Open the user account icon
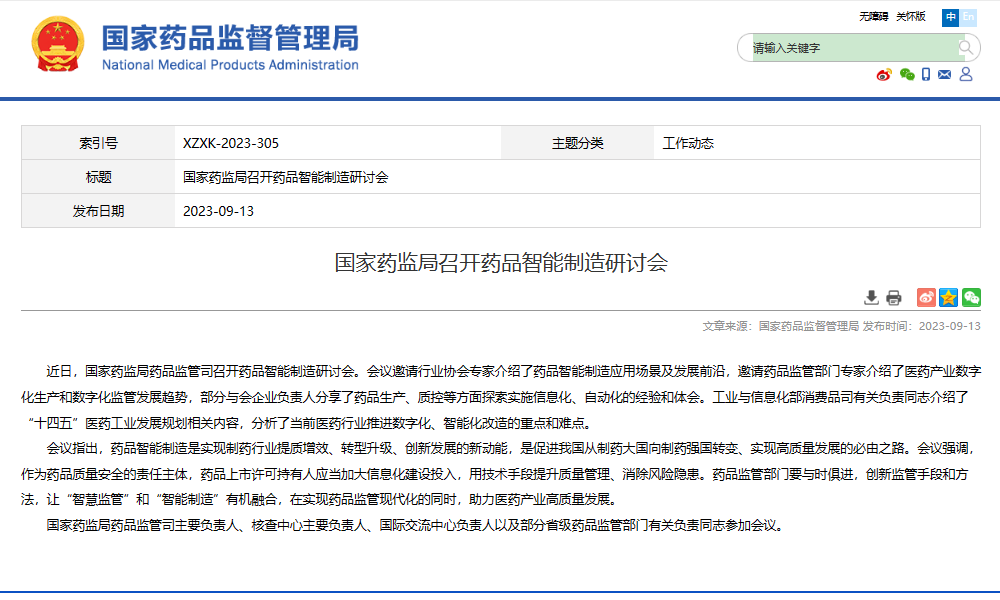Screen dimensions: 1000x600 click(x=966, y=75)
